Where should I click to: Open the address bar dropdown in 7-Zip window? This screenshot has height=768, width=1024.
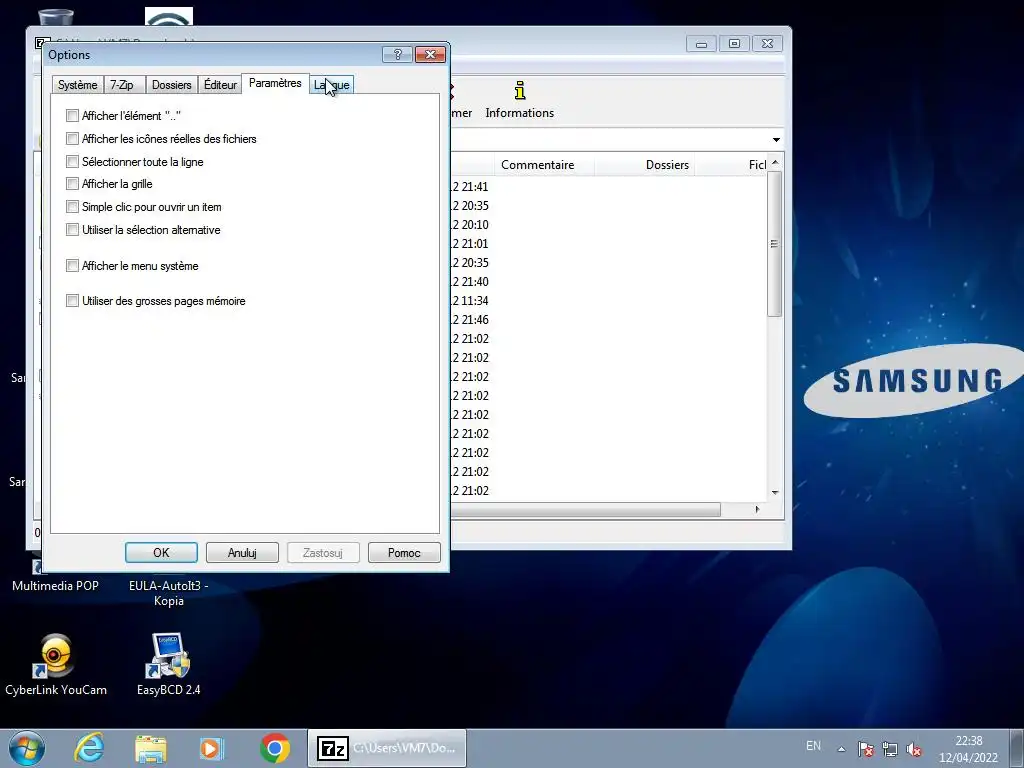776,140
